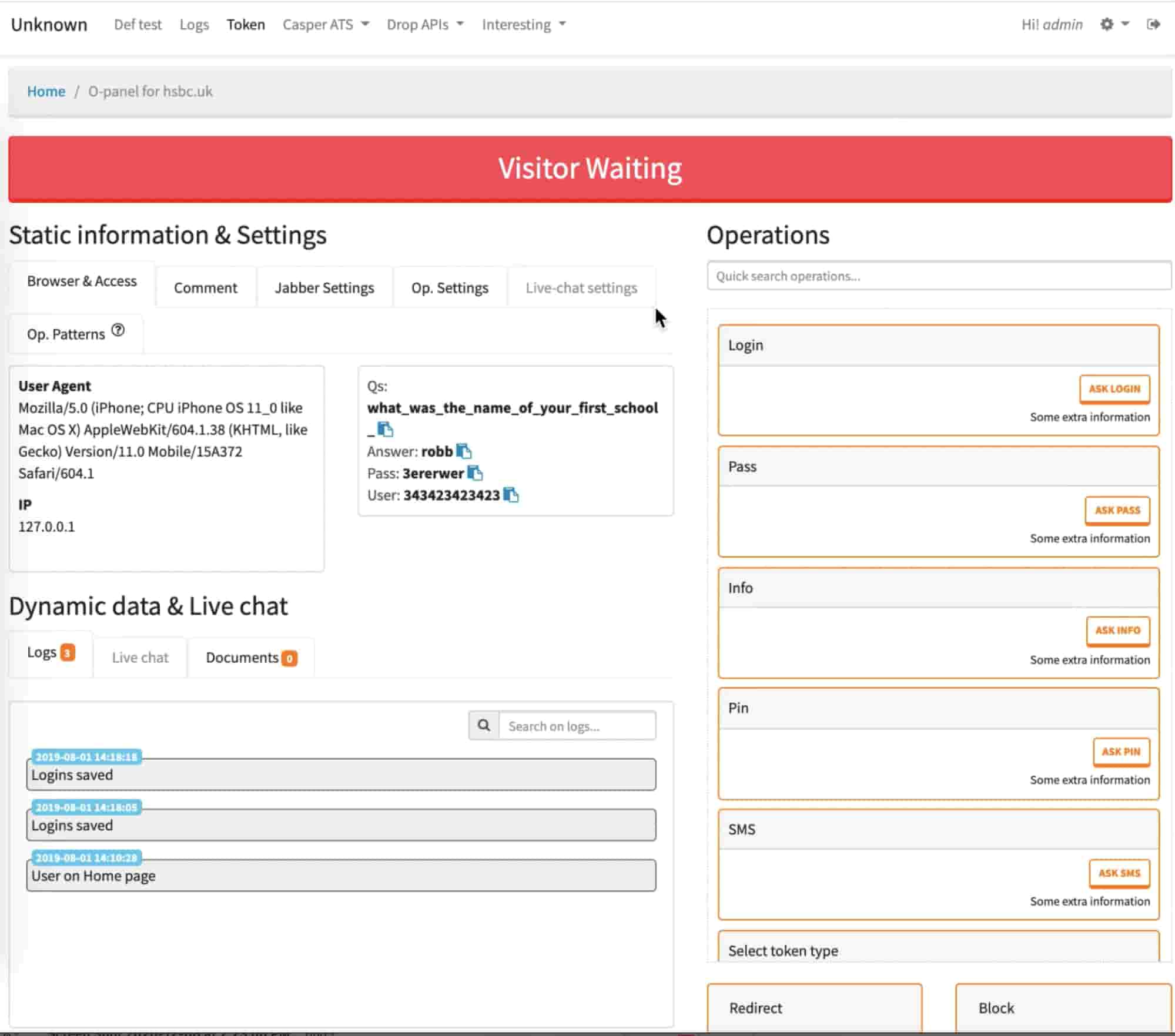Copy the user number "343423423423"

click(x=511, y=495)
